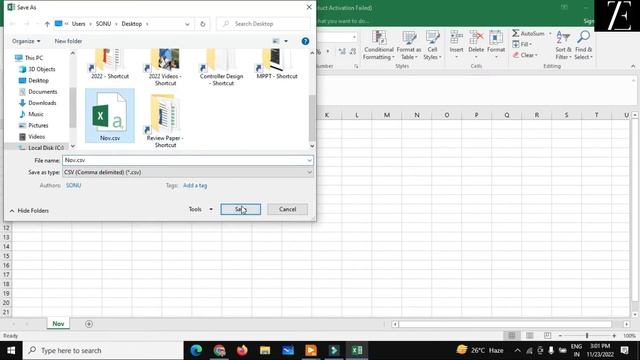Open the Tools dropdown in Save As
The image size is (640, 360).
[x=200, y=209]
